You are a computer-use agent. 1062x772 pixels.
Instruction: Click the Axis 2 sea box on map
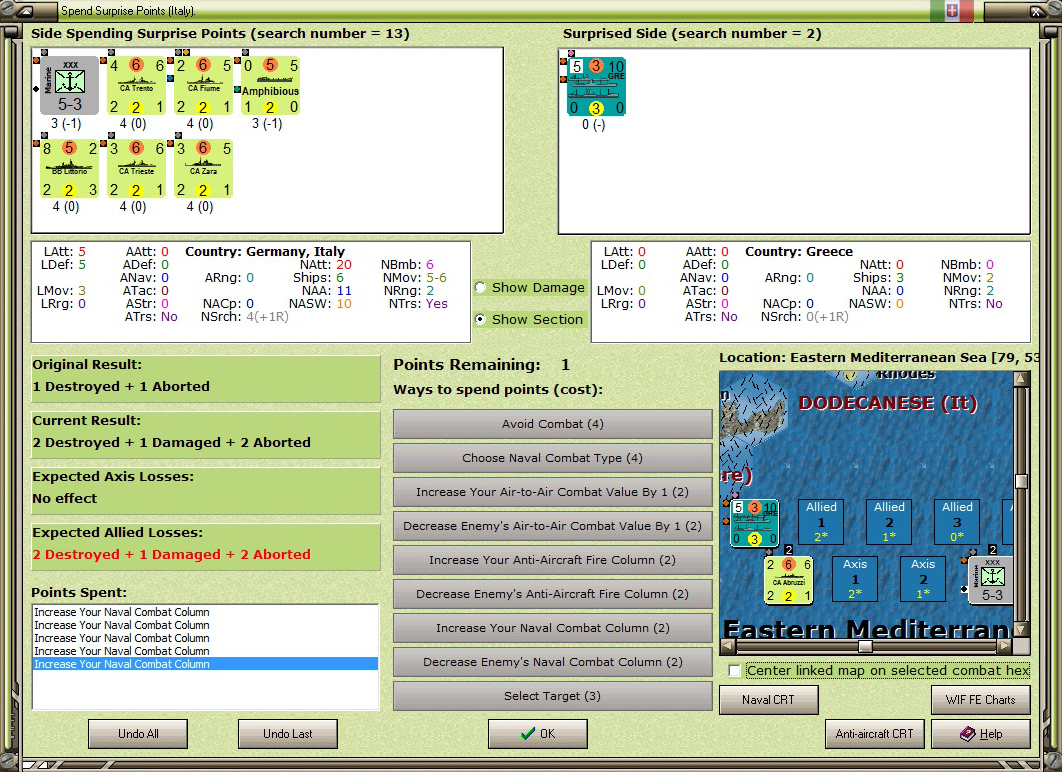coord(922,578)
